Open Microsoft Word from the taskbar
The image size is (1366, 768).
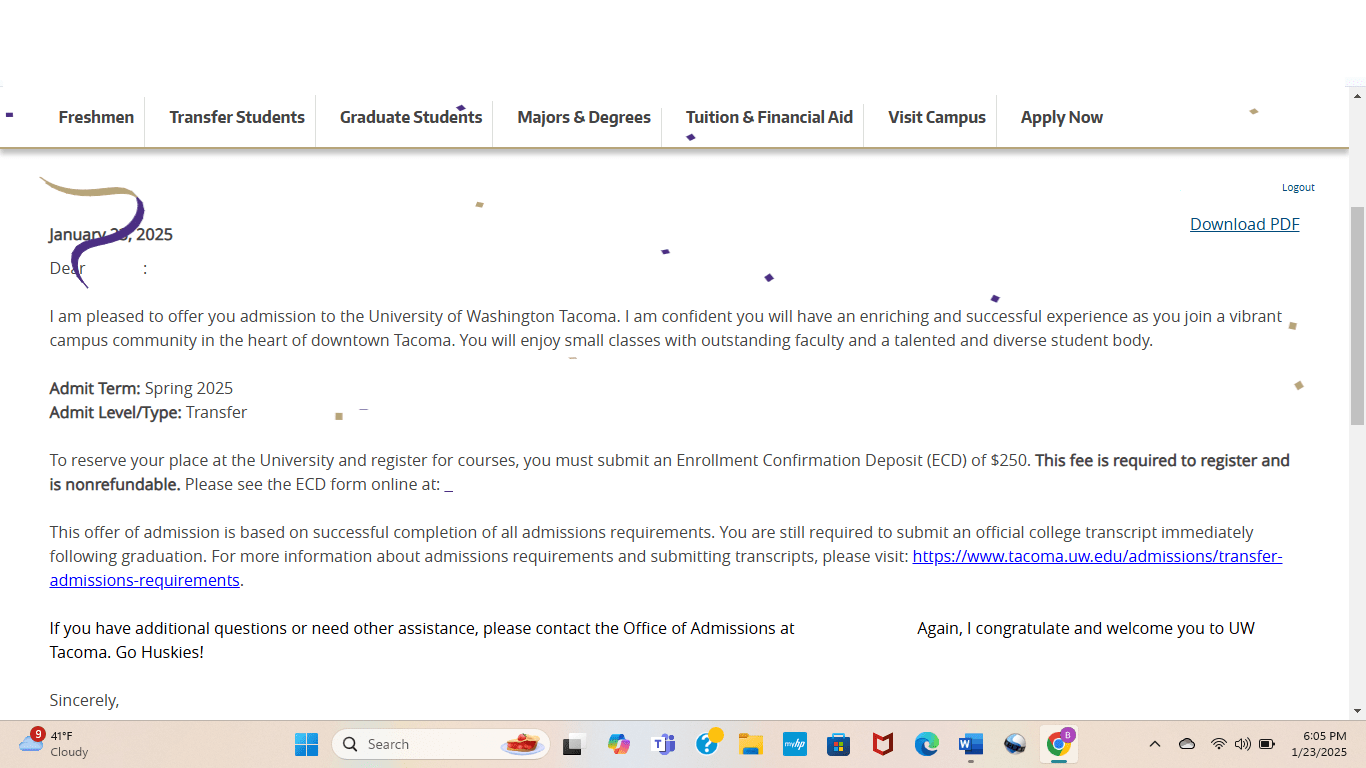(x=970, y=744)
